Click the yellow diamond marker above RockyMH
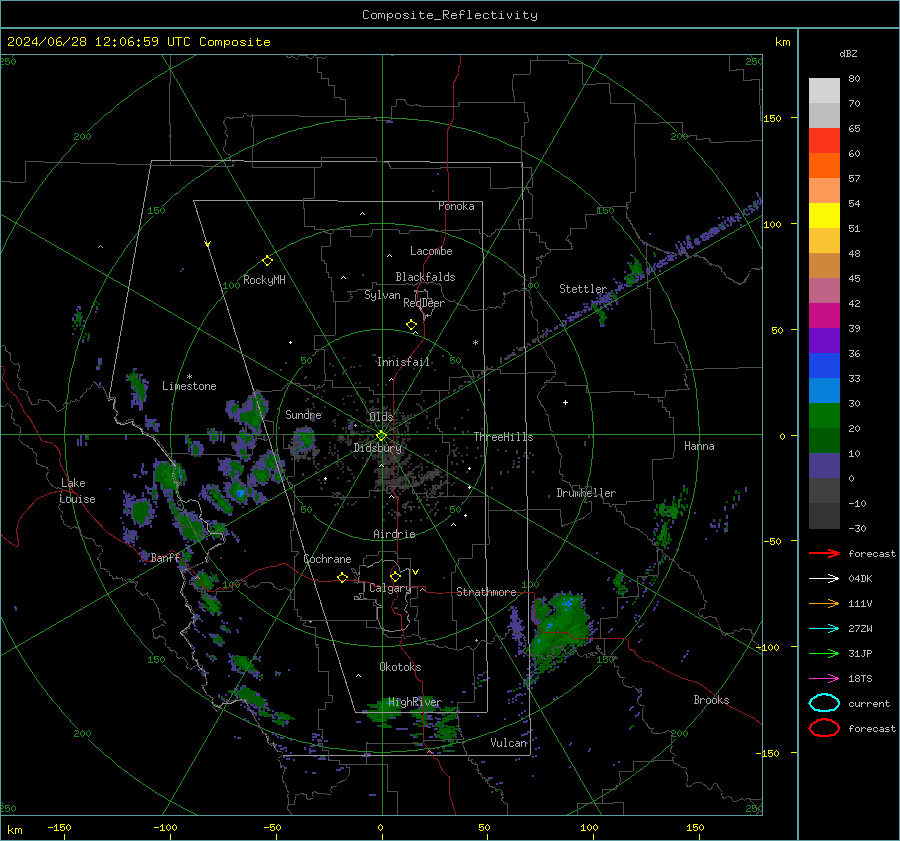Screen dimensions: 900x841 pos(267,261)
